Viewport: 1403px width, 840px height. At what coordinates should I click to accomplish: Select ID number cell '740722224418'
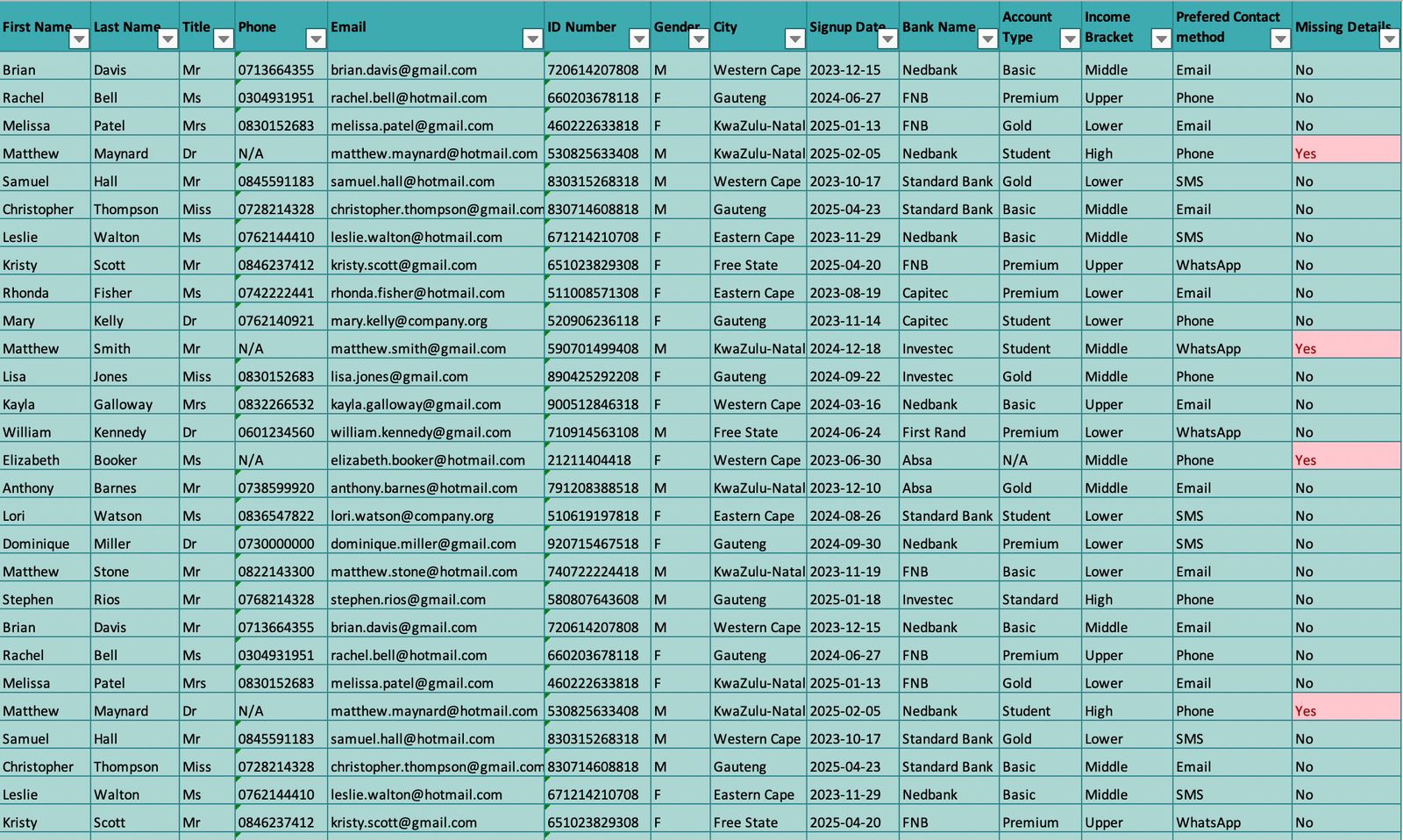click(597, 572)
